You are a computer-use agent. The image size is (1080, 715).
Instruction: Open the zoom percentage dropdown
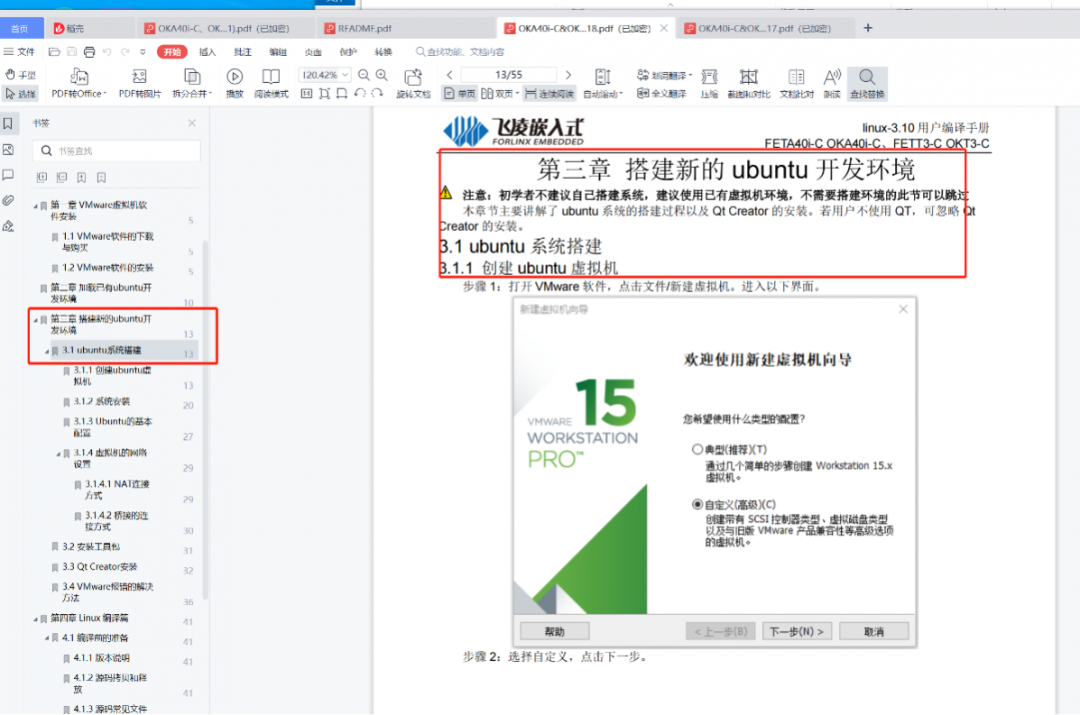pyautogui.click(x=347, y=73)
